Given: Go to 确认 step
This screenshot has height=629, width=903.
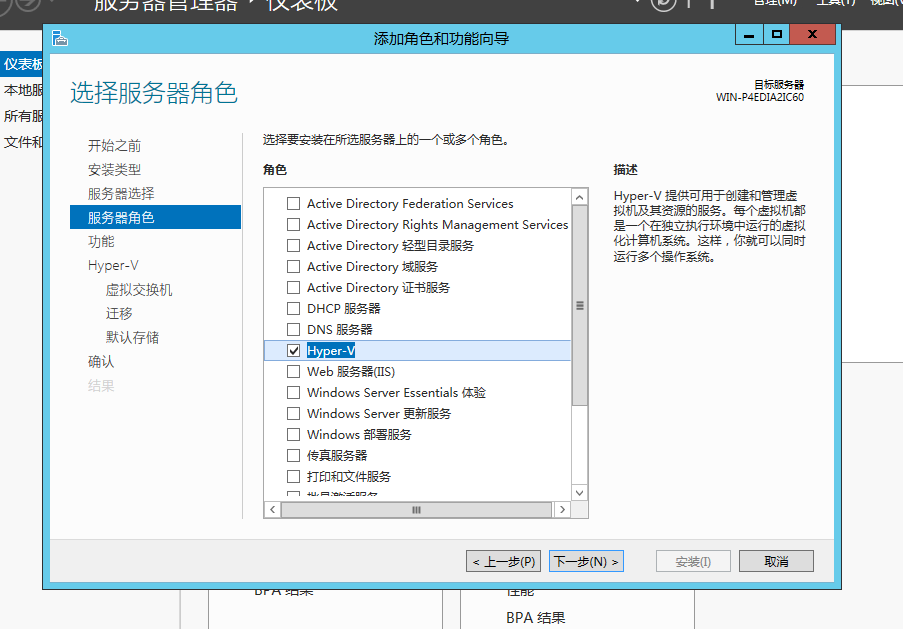Looking at the screenshot, I should click(101, 362).
